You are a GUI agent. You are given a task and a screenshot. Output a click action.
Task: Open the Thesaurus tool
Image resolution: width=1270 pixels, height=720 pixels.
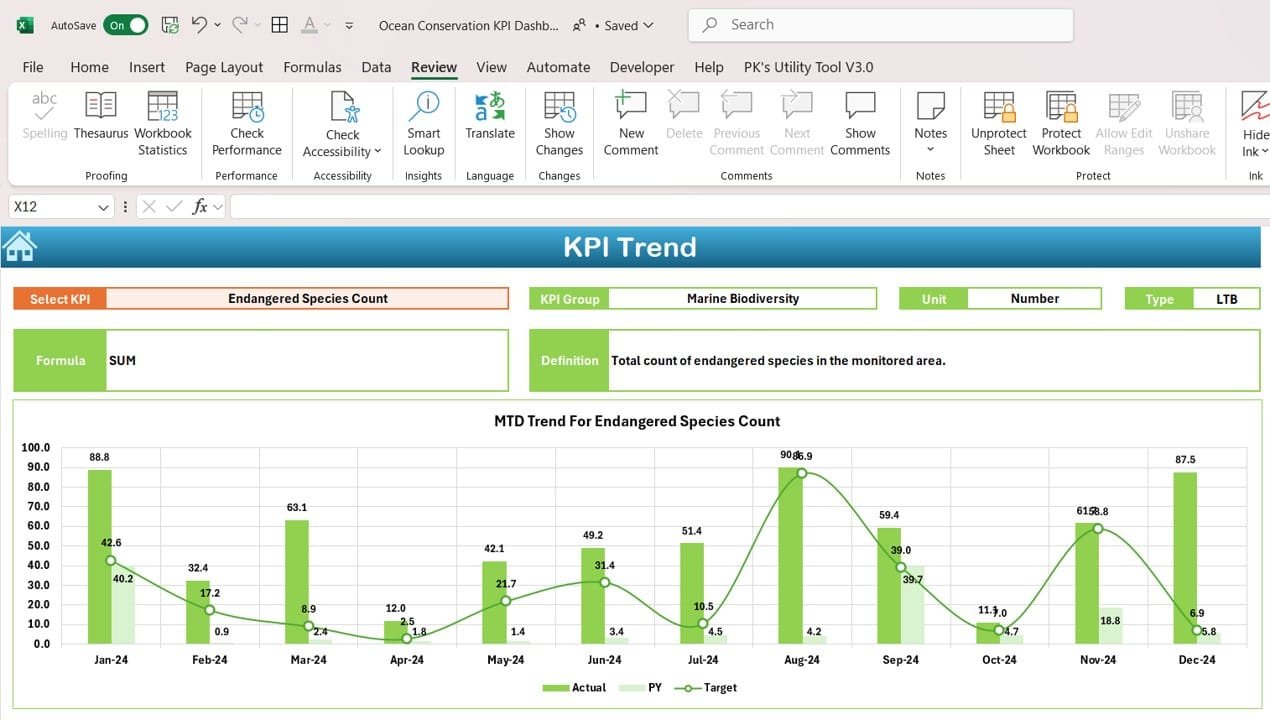101,116
